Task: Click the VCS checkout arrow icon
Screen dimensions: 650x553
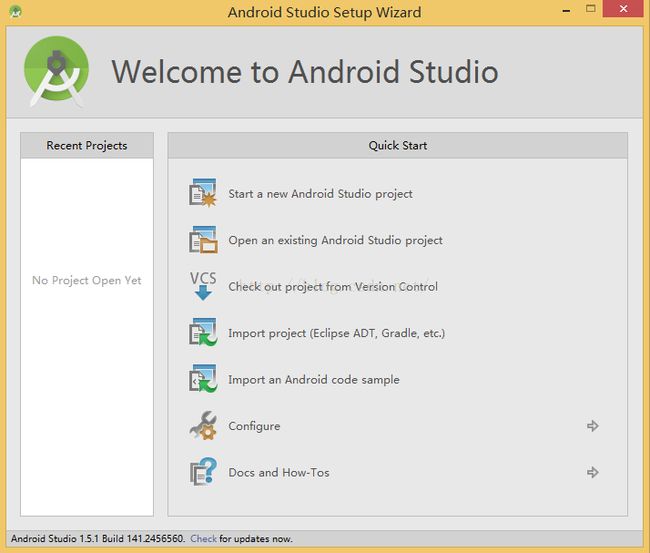Action: (203, 286)
